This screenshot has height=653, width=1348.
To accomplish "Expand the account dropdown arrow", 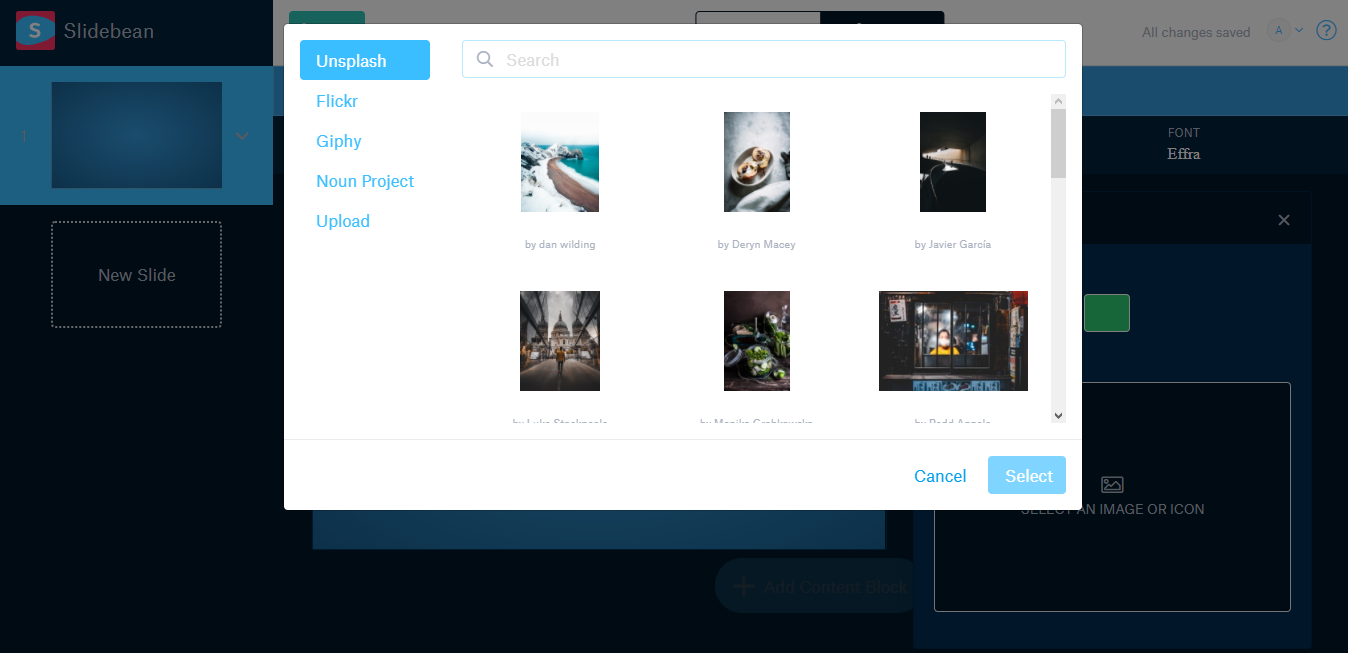I will point(1300,31).
